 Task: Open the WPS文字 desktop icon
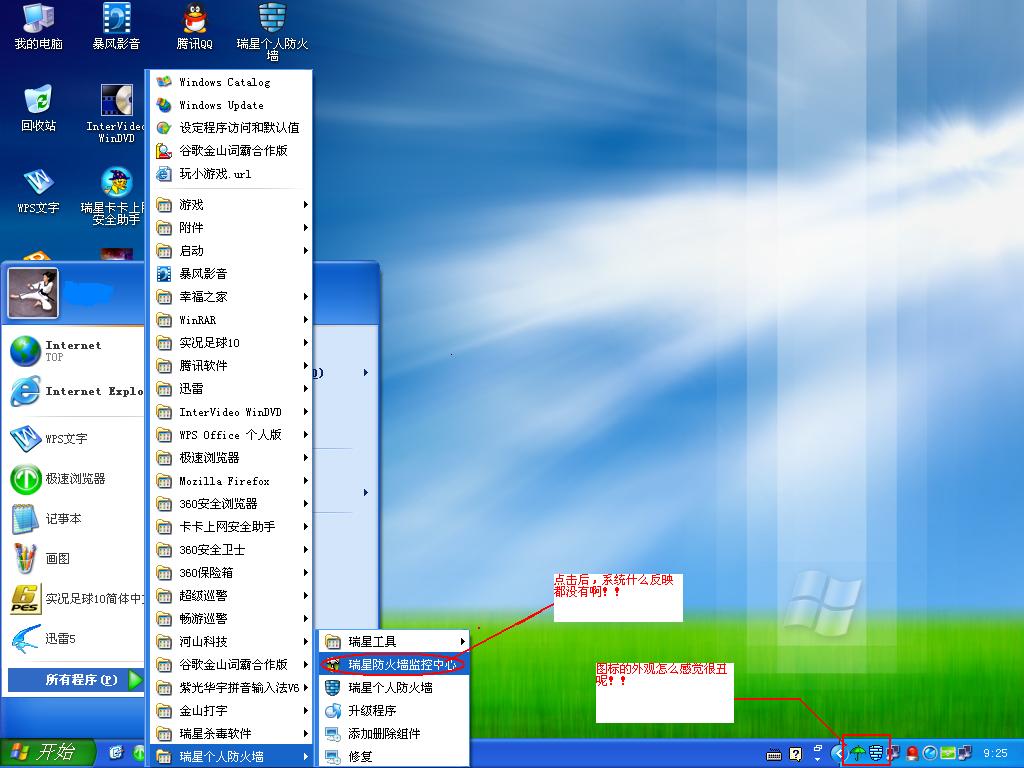(38, 191)
